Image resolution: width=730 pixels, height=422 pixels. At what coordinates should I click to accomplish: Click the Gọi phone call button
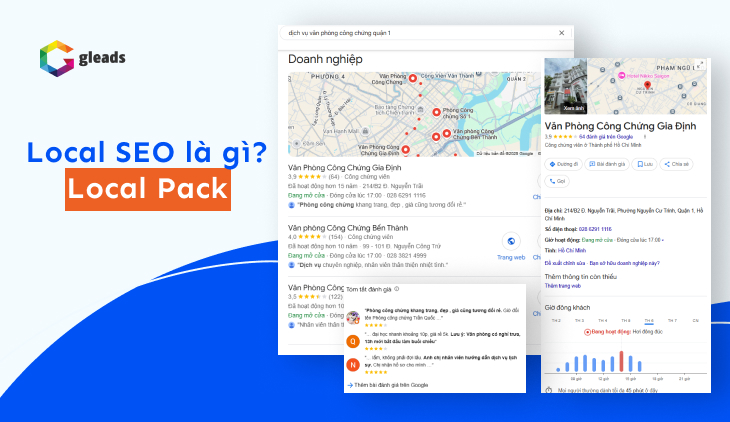coord(557,181)
